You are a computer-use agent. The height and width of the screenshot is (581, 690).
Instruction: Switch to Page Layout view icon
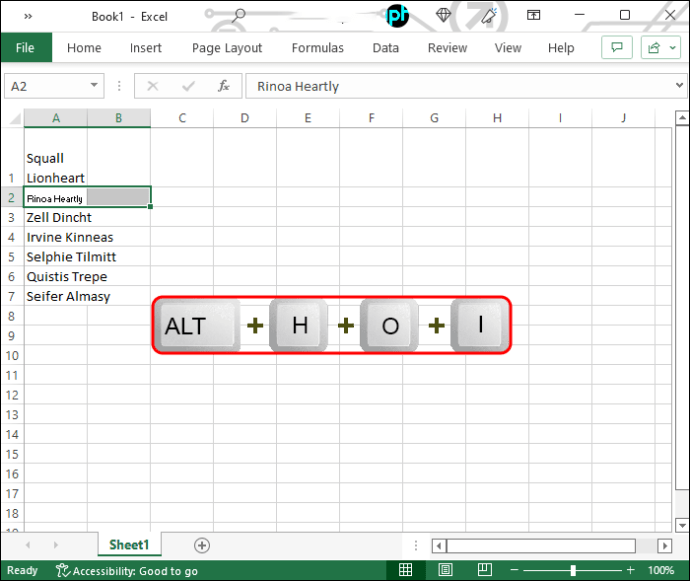pos(445,570)
